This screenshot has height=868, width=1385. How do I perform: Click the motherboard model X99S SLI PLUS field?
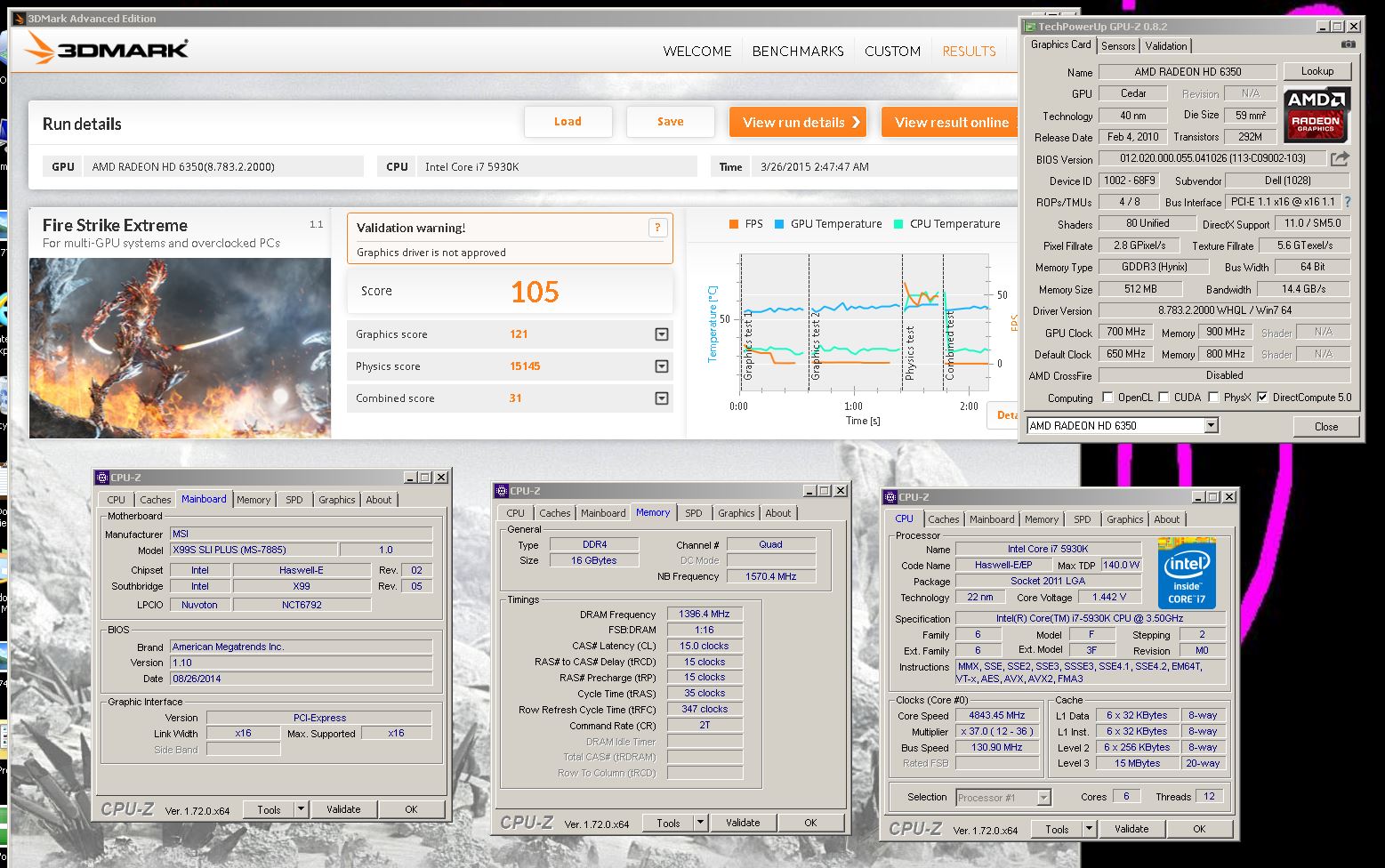coord(254,550)
